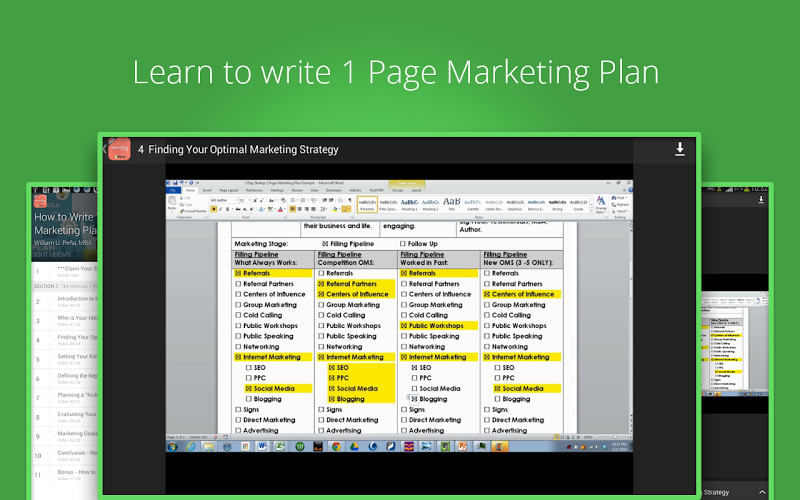Apply Justify paragraph alignment
Viewport: 800px width, 500px height.
[x=313, y=209]
